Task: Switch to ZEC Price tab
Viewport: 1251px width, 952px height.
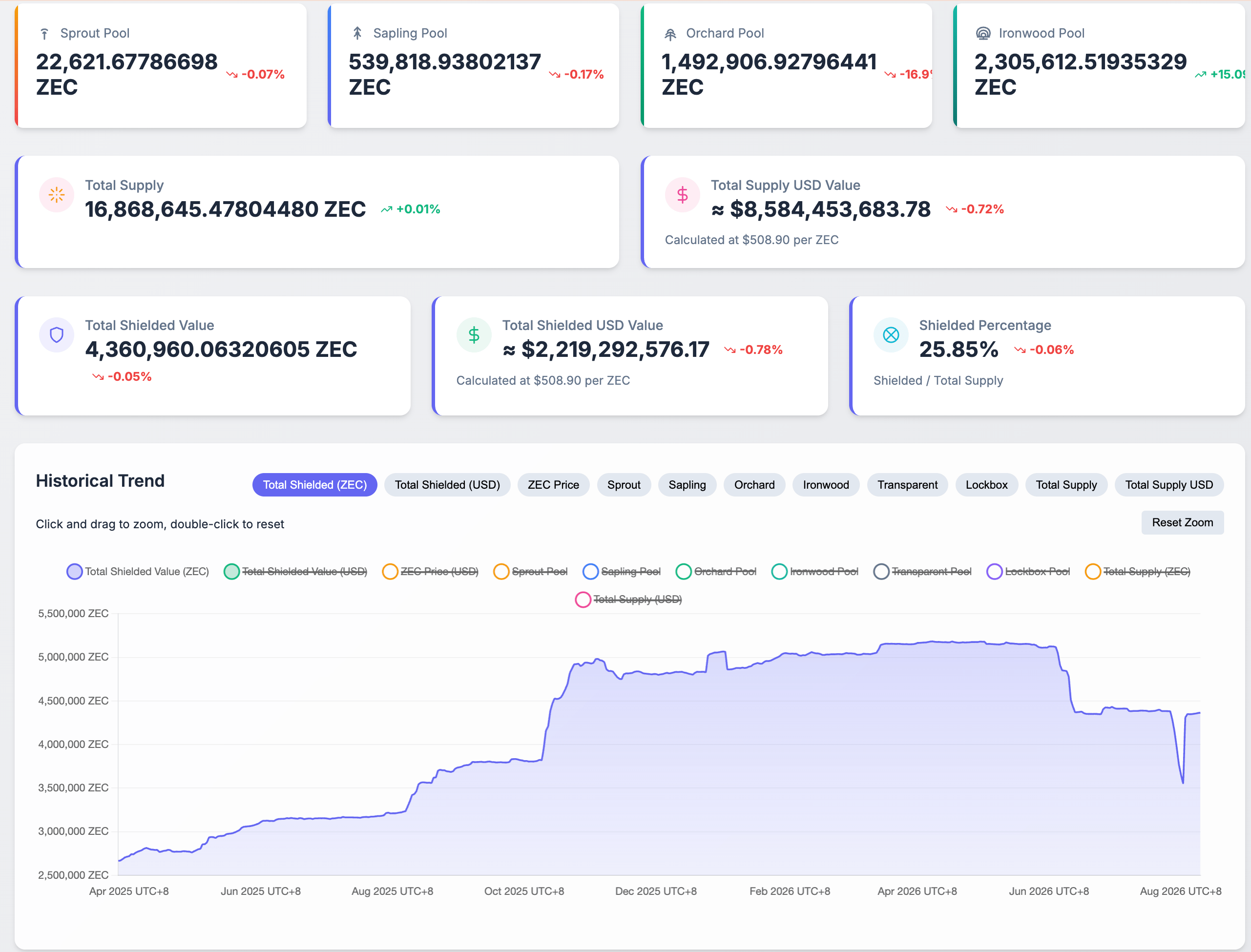Action: [x=553, y=485]
